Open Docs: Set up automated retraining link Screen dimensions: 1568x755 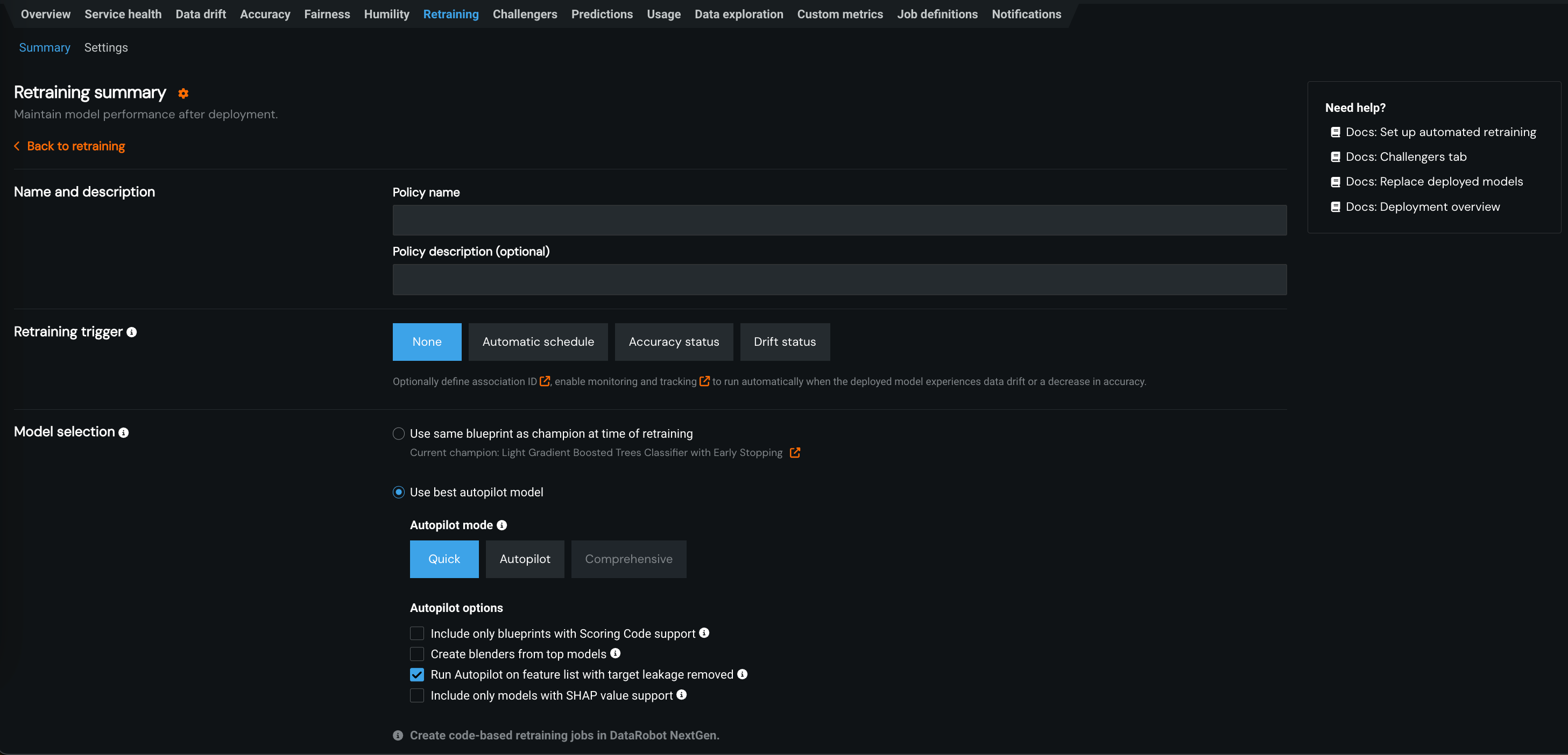tap(1440, 132)
